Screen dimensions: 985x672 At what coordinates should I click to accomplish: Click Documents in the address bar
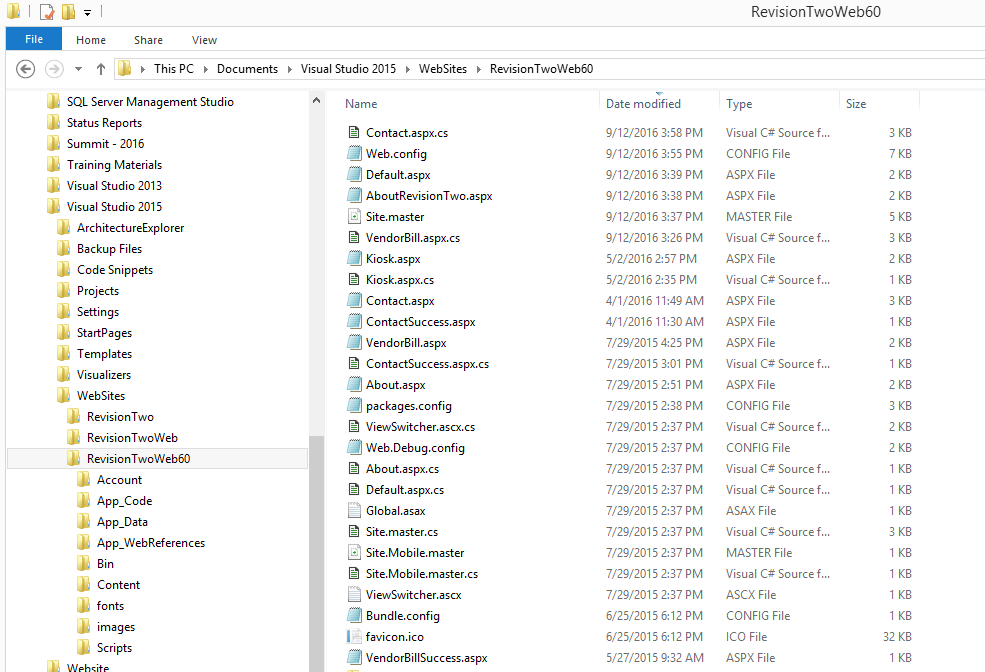pyautogui.click(x=247, y=68)
